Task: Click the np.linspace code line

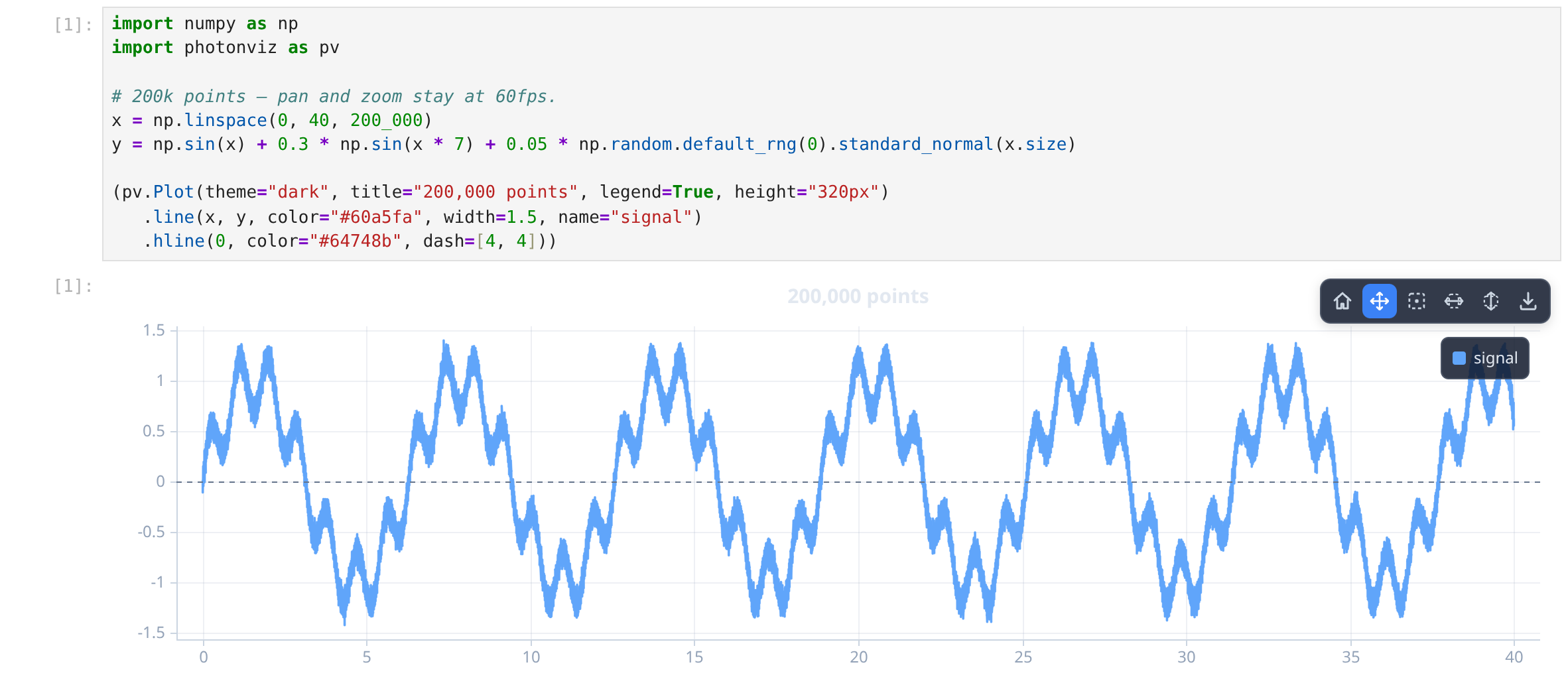Action: [x=272, y=120]
